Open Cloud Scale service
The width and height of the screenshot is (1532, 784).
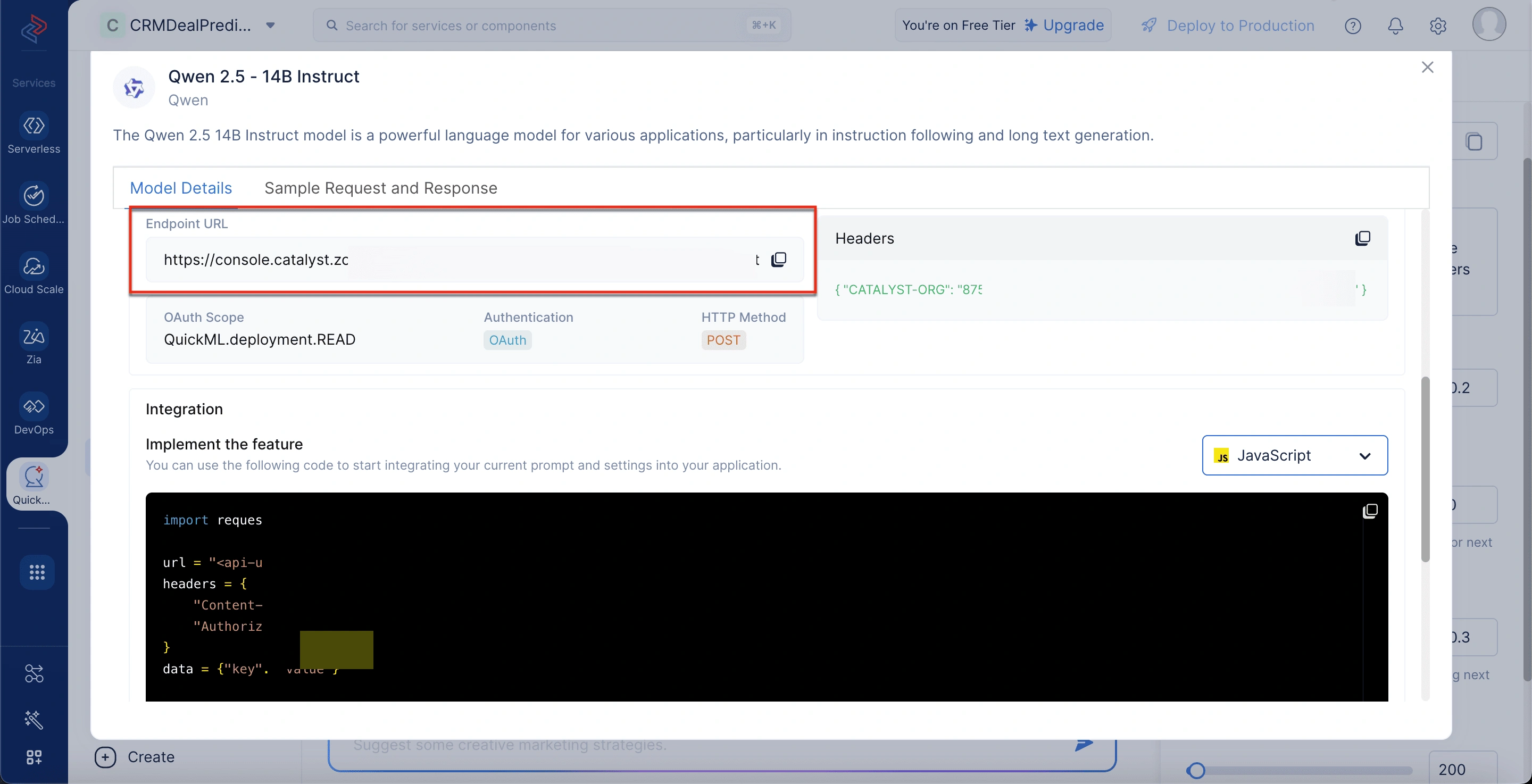coord(34,273)
